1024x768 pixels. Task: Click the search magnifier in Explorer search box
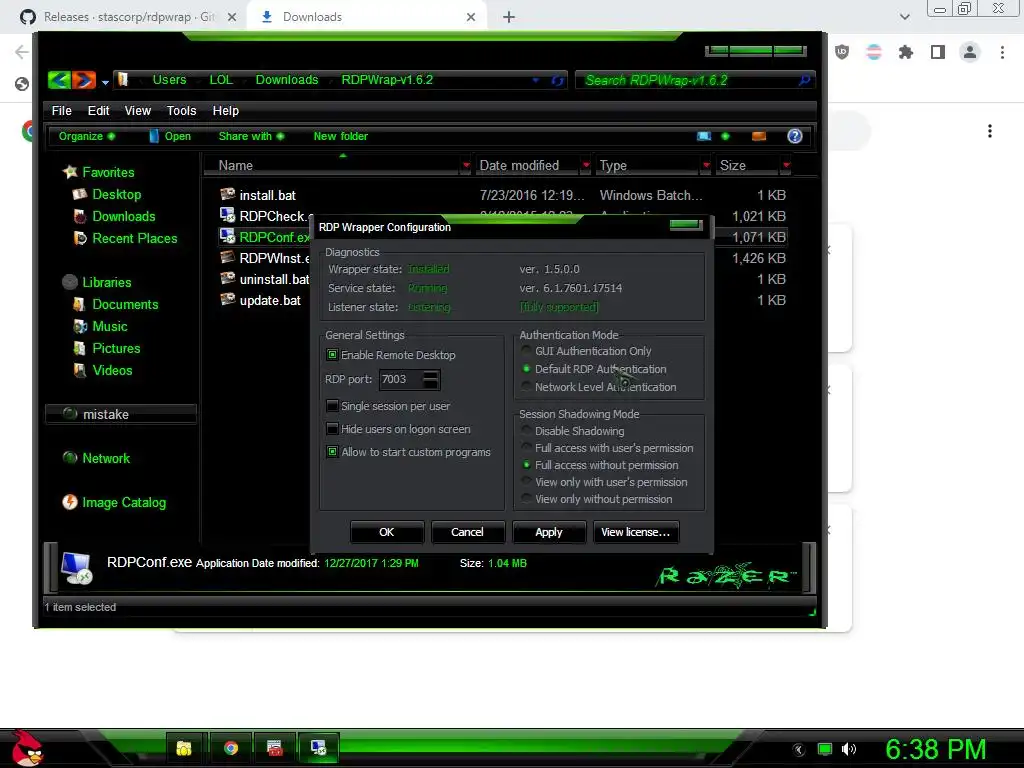tap(804, 80)
